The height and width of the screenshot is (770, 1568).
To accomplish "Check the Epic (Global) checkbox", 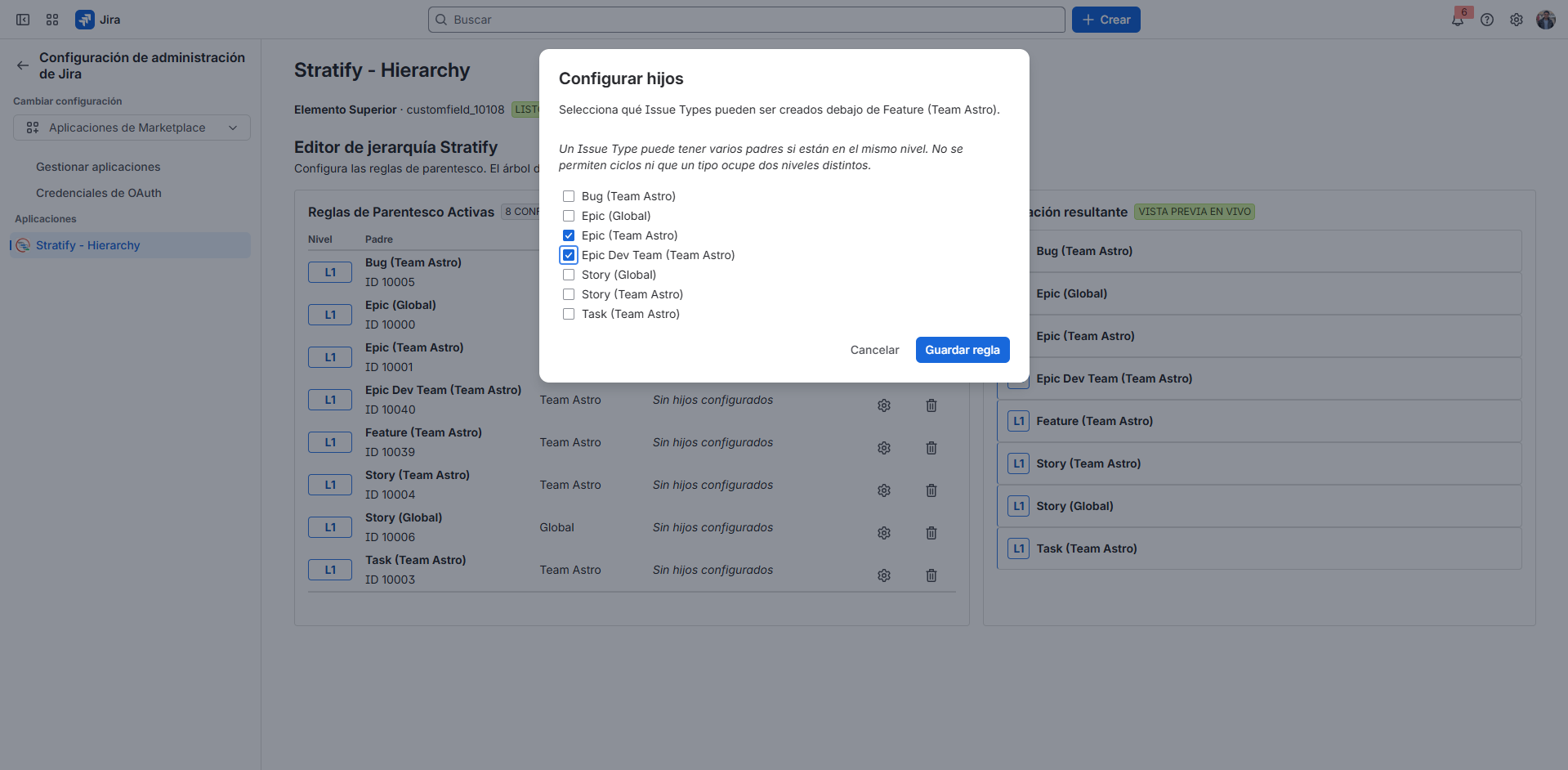I will point(569,216).
